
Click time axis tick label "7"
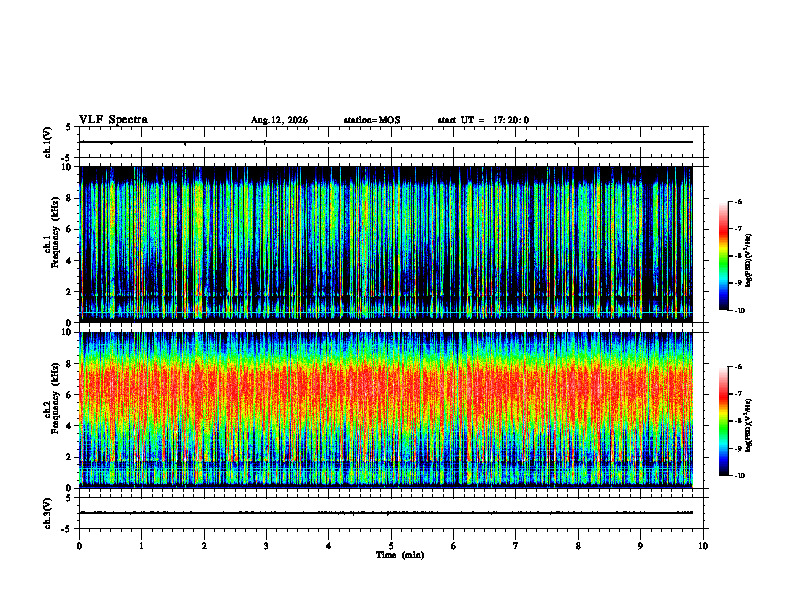pos(516,546)
